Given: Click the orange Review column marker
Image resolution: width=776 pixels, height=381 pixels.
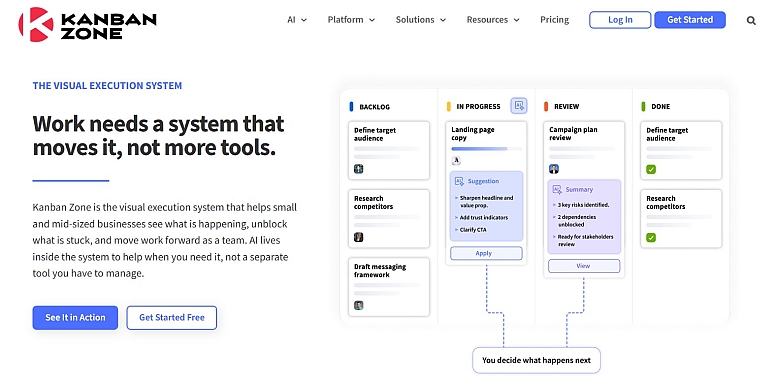Looking at the screenshot, I should (x=546, y=106).
